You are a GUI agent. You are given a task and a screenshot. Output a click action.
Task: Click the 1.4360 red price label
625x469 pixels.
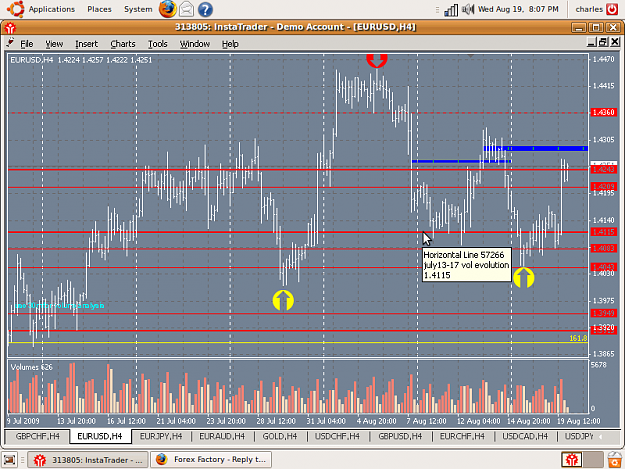tap(603, 113)
